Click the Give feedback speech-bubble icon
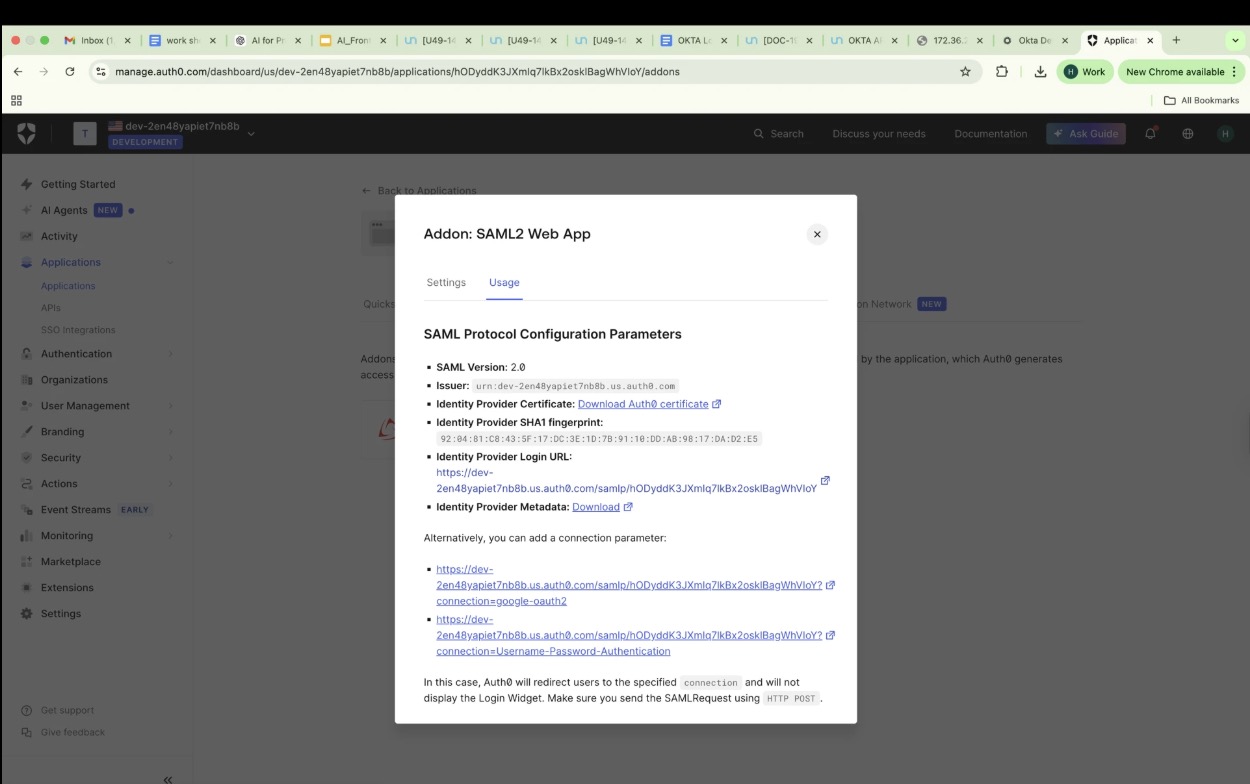 (27, 731)
